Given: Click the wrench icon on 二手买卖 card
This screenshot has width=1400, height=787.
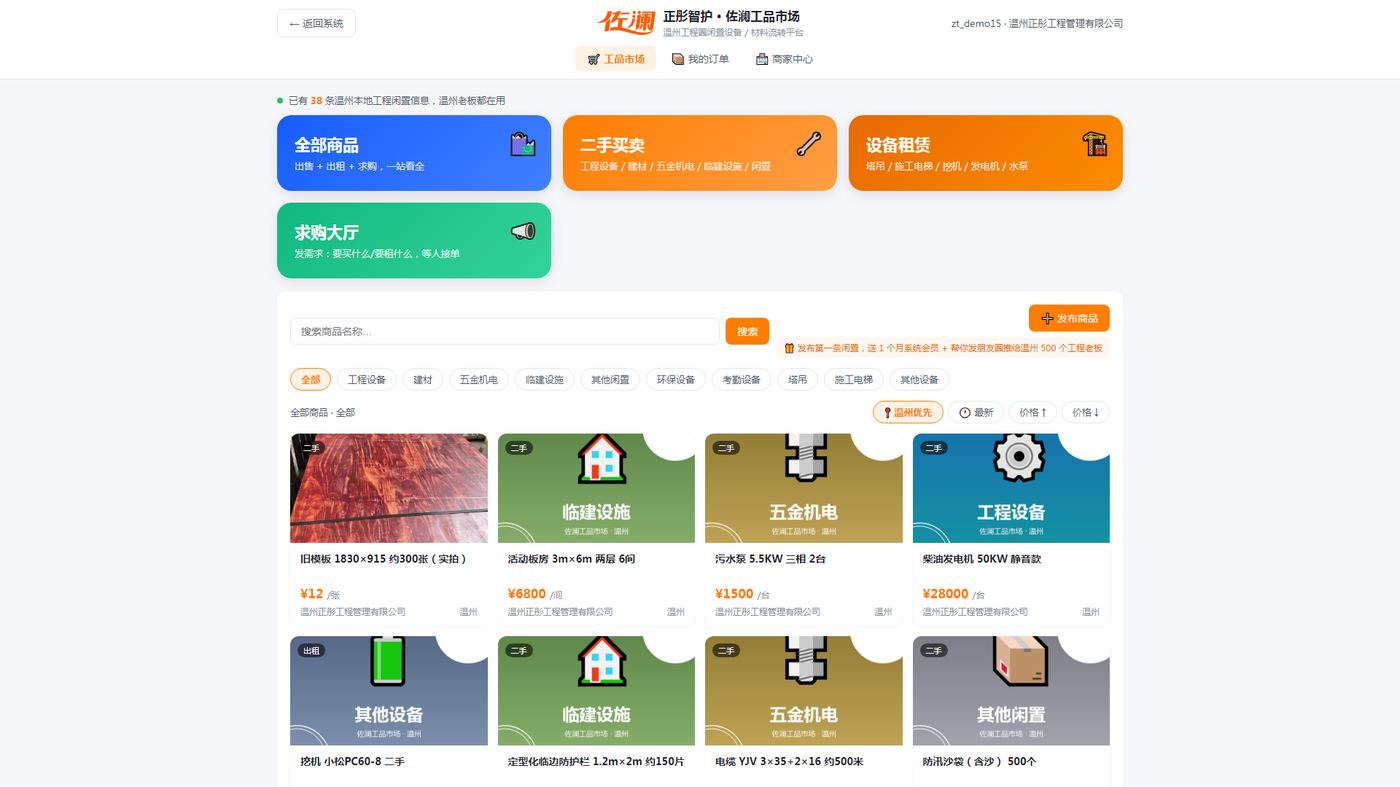Looking at the screenshot, I should coord(808,144).
